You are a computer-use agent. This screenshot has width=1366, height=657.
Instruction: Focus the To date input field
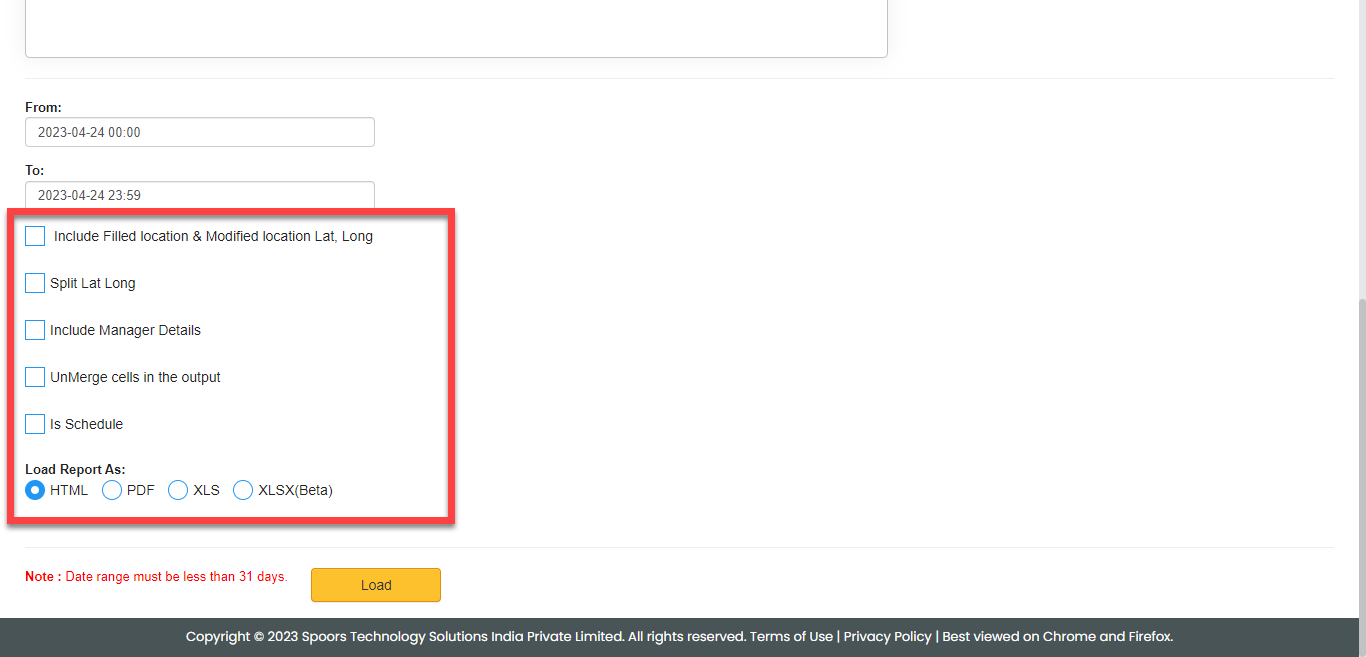200,195
